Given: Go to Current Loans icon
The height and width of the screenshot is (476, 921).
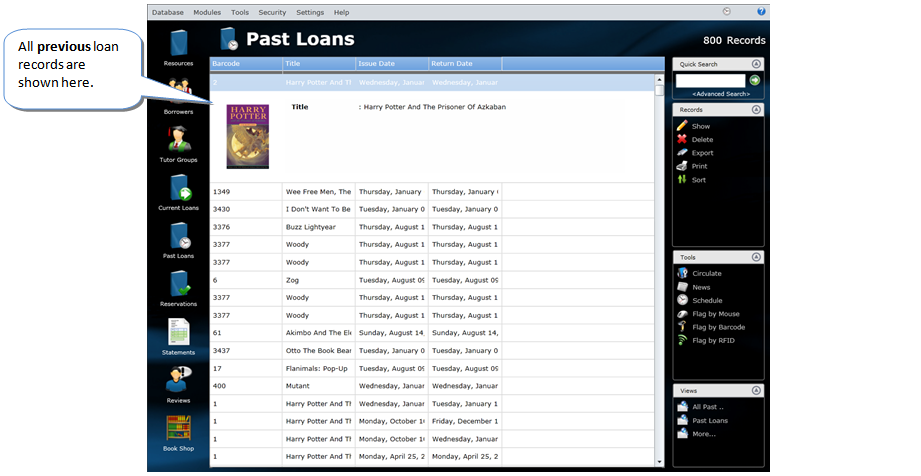Looking at the screenshot, I should click(x=179, y=188).
